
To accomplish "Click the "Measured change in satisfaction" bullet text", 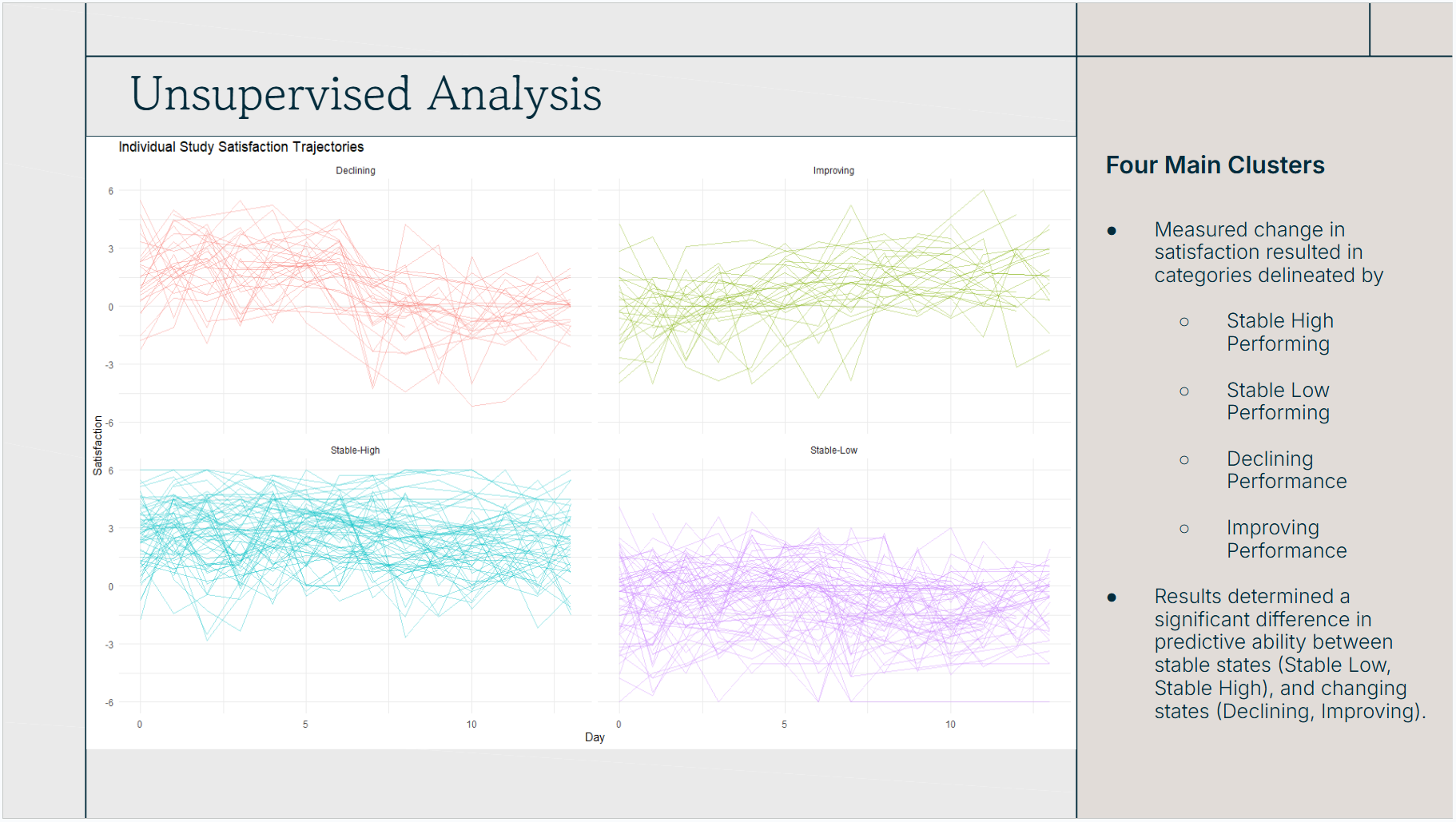I will tap(1267, 252).
